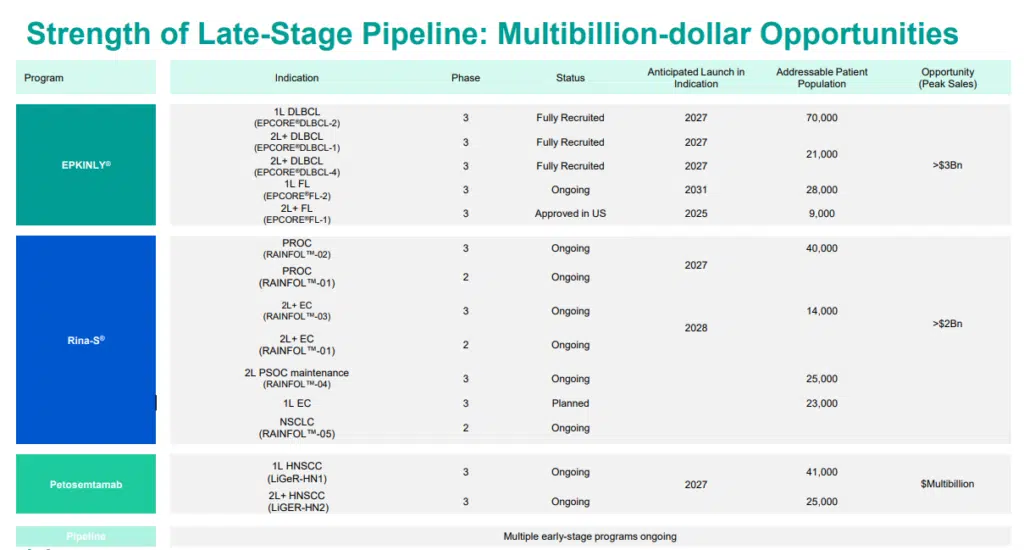Select the $Multibillion opportunity value

(947, 484)
